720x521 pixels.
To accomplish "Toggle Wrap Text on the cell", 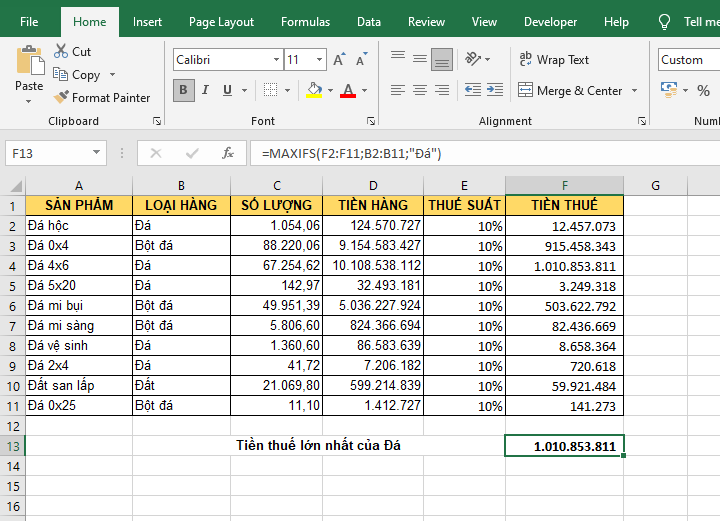I will 554,60.
